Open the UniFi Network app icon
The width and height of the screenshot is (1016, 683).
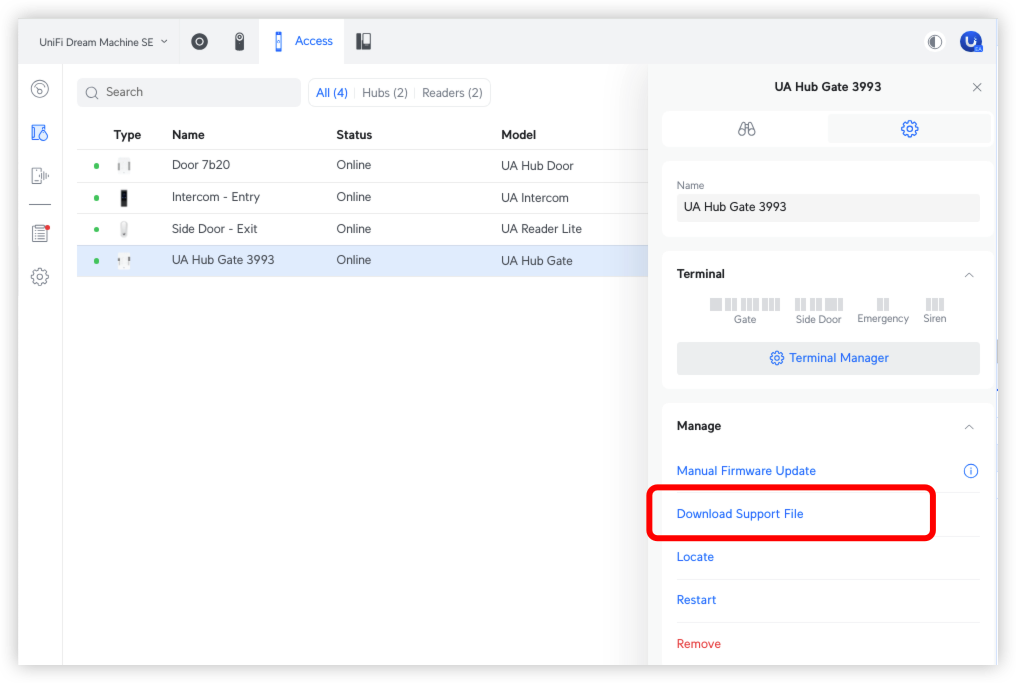(x=200, y=42)
